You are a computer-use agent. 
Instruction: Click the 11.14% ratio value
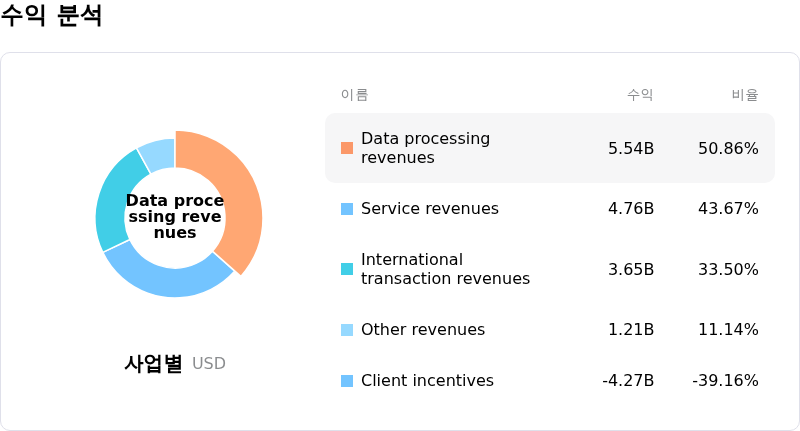[x=728, y=329]
